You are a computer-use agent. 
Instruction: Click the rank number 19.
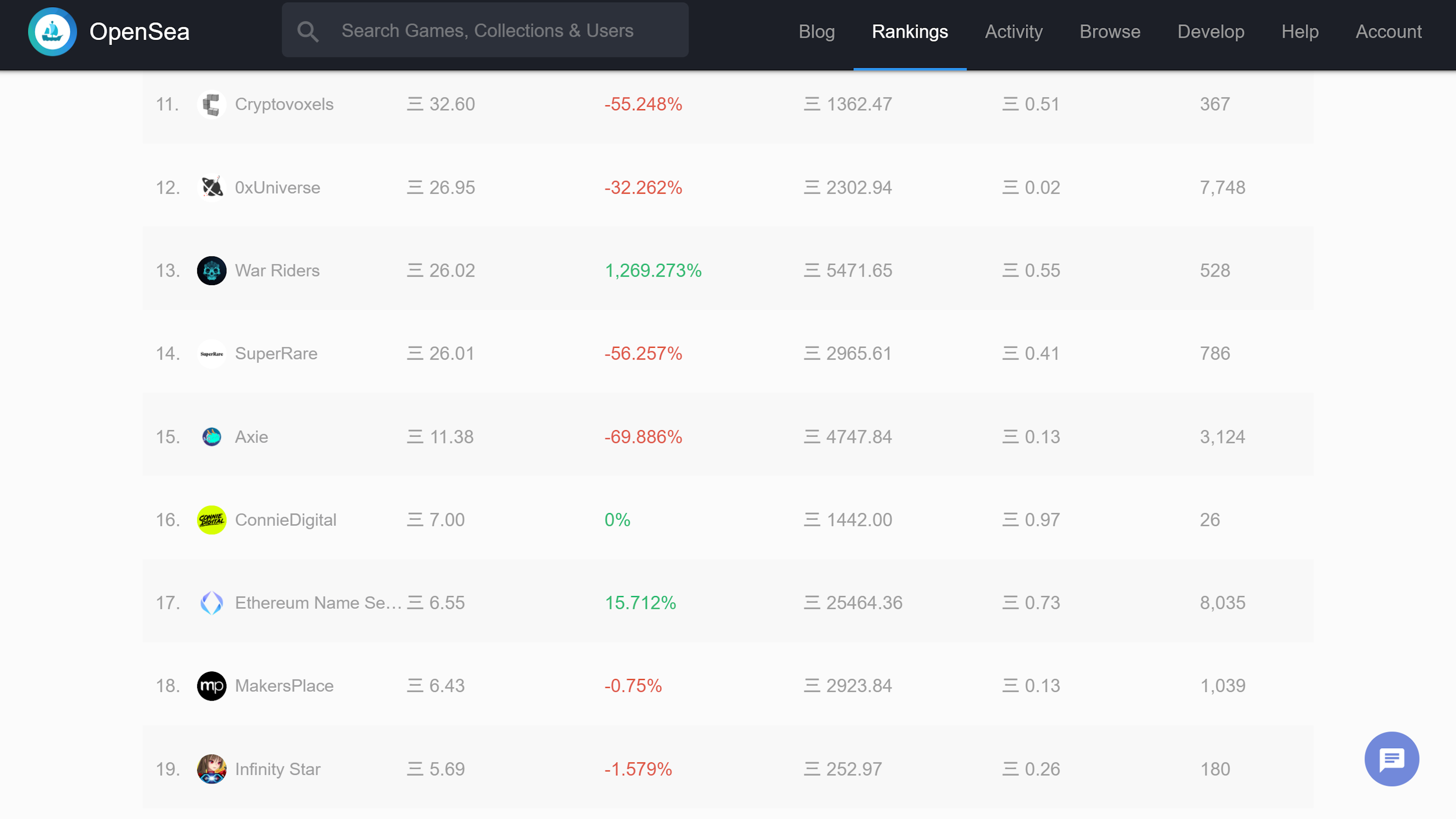click(168, 769)
